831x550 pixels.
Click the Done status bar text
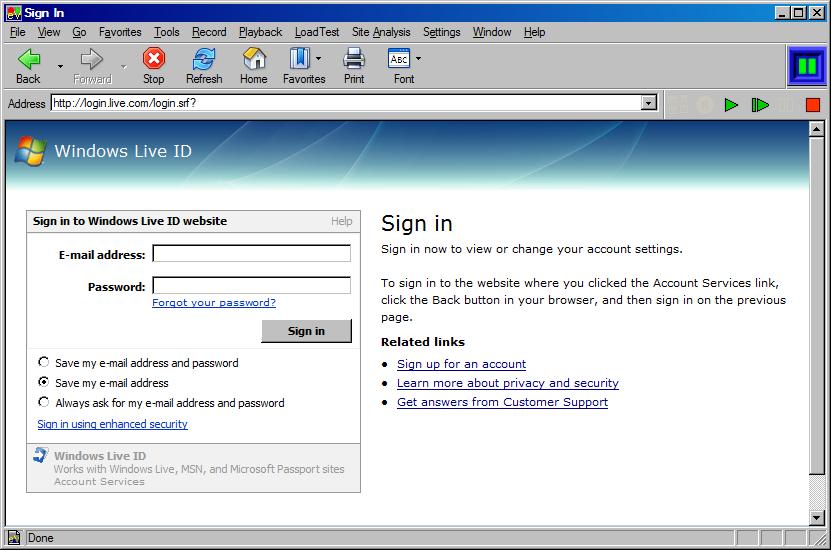point(41,538)
